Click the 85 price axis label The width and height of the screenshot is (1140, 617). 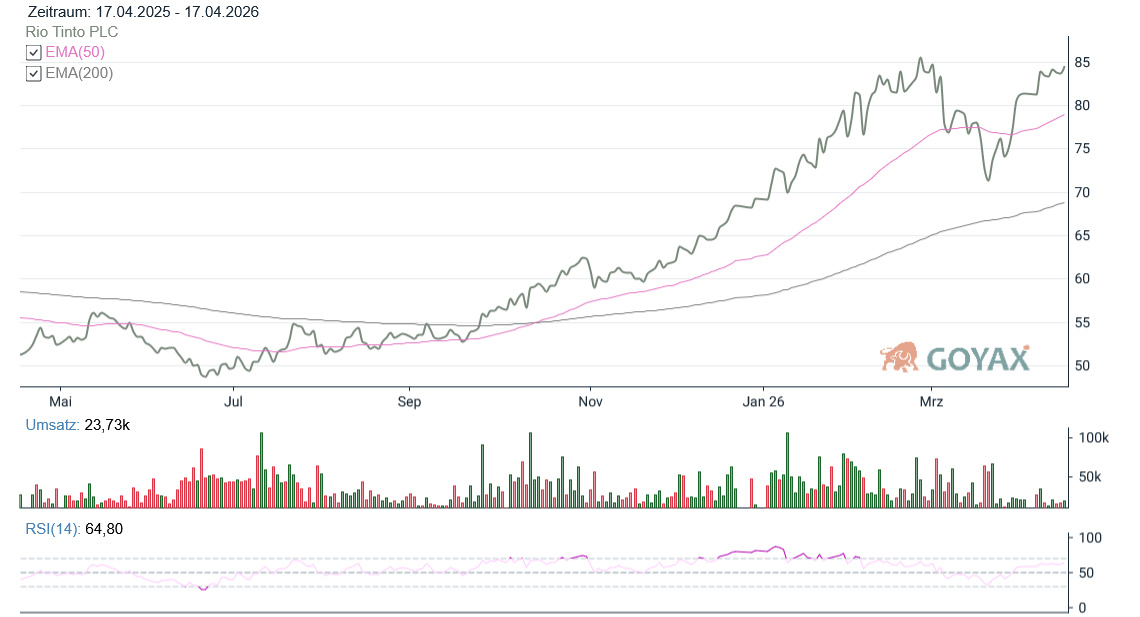1082,63
